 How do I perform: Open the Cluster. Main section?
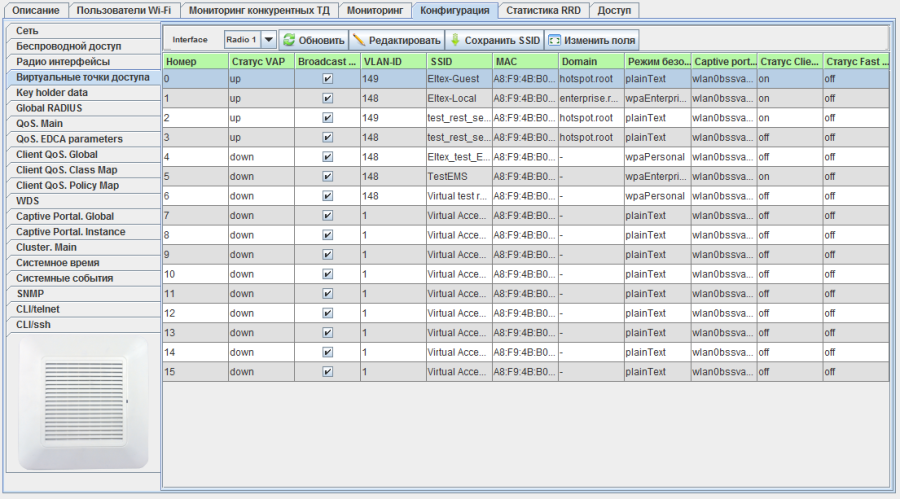click(x=84, y=247)
